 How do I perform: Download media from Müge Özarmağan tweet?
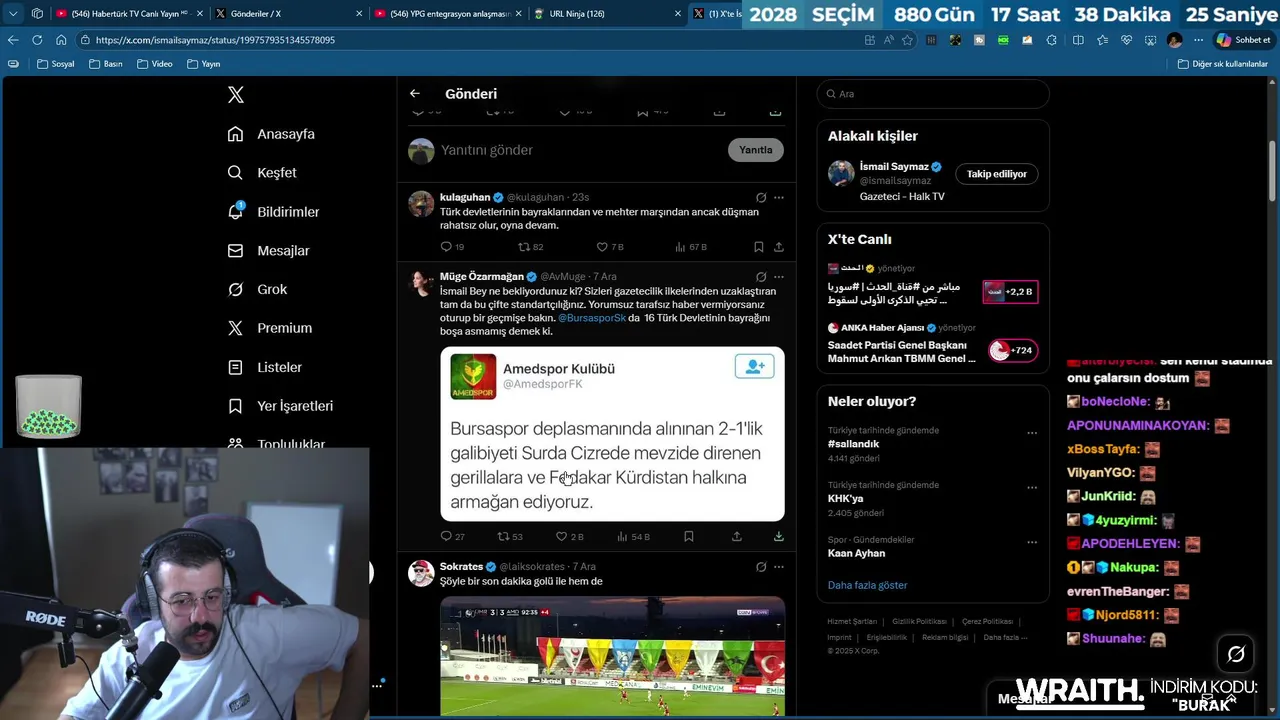coord(779,537)
